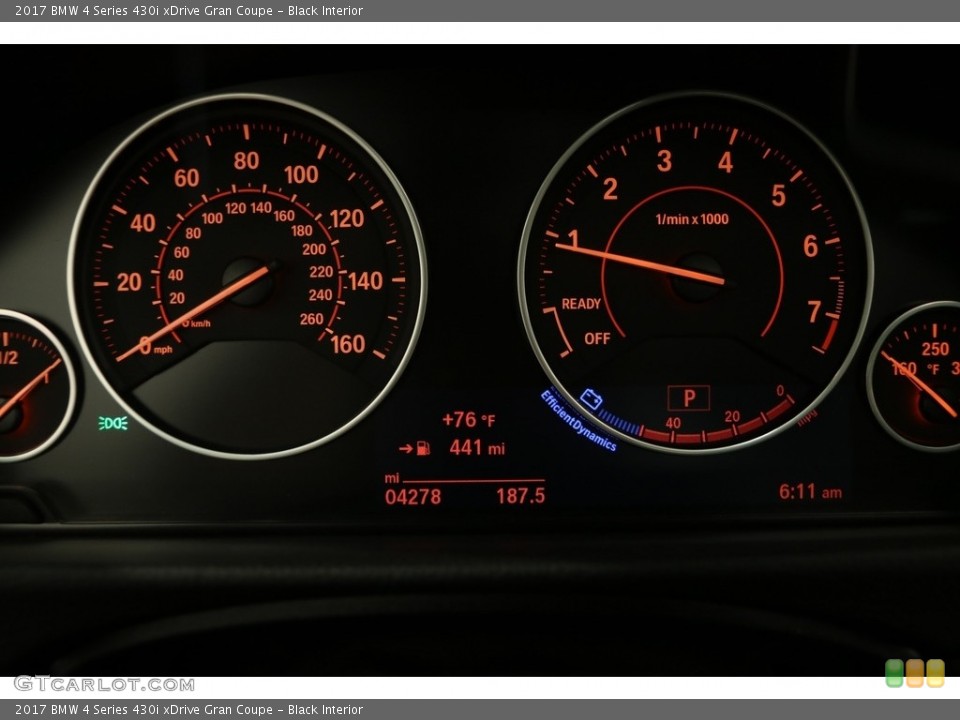Click the 1/2 mark on fuel gauge
This screenshot has width=960, height=720.
(9, 358)
